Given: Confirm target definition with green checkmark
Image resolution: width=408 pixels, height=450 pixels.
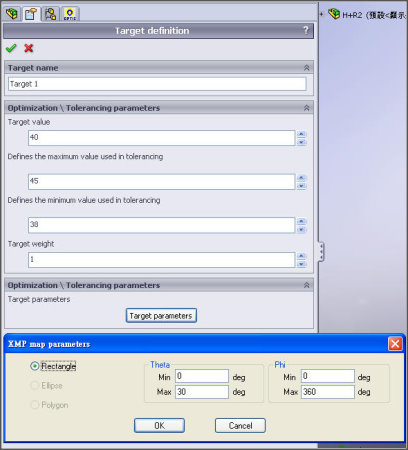Looking at the screenshot, I should [11, 48].
